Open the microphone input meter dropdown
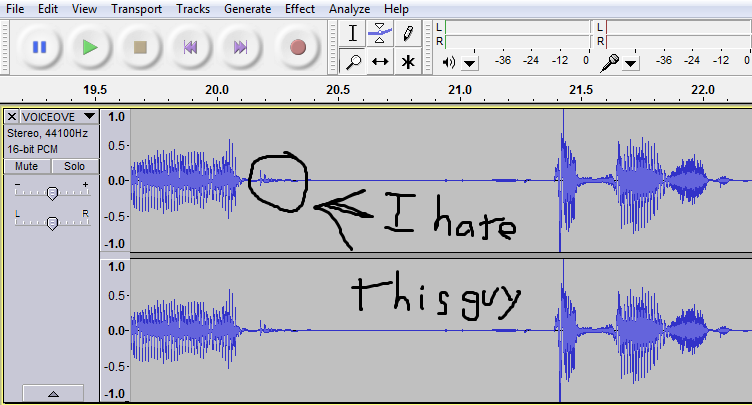This screenshot has width=752, height=405. [x=631, y=63]
